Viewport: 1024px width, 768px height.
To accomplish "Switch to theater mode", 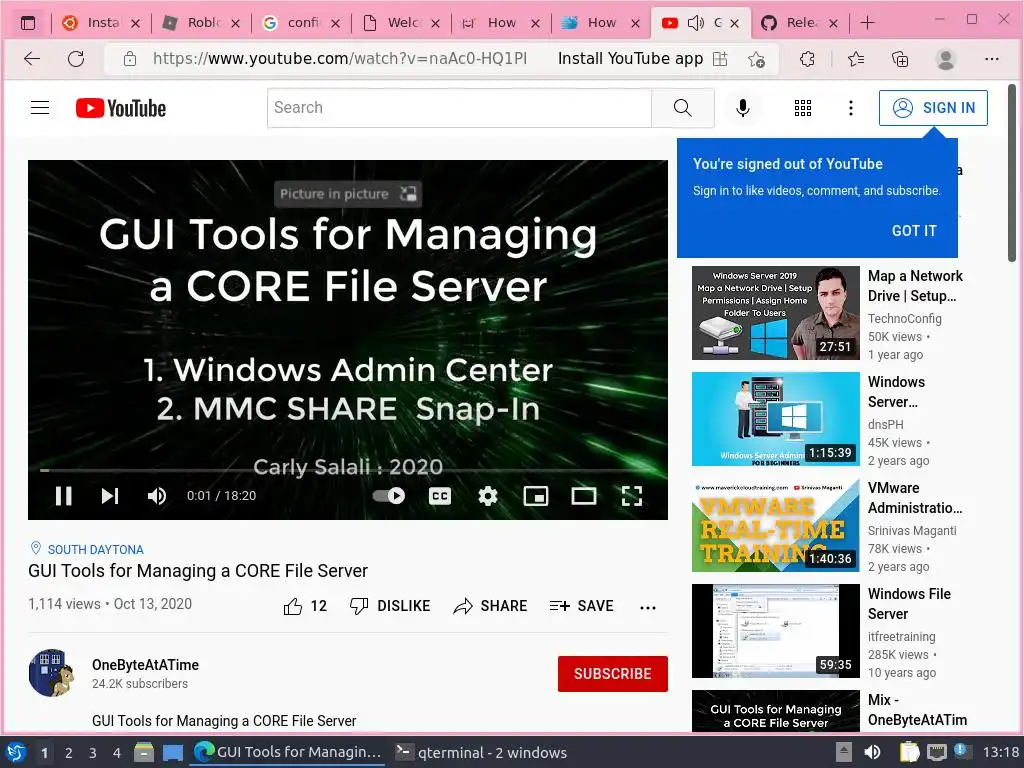I will (584, 496).
